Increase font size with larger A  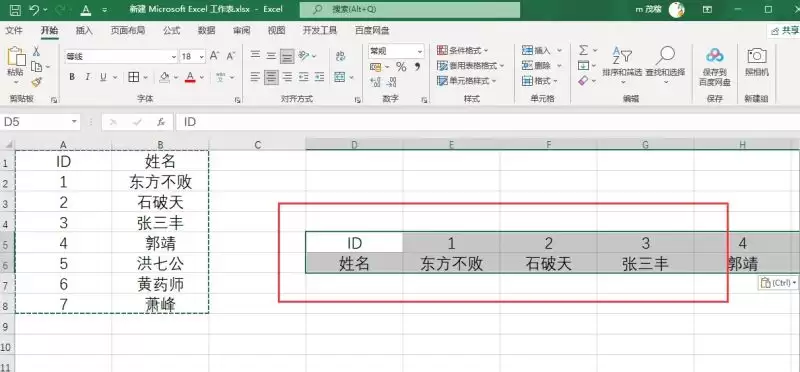tap(214, 56)
